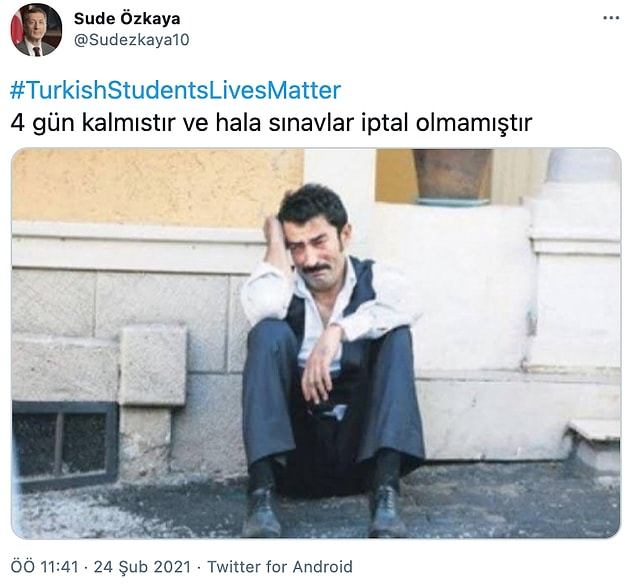635x587 pixels.
Task: Click the stone block beside the man
Action: (x=153, y=366)
